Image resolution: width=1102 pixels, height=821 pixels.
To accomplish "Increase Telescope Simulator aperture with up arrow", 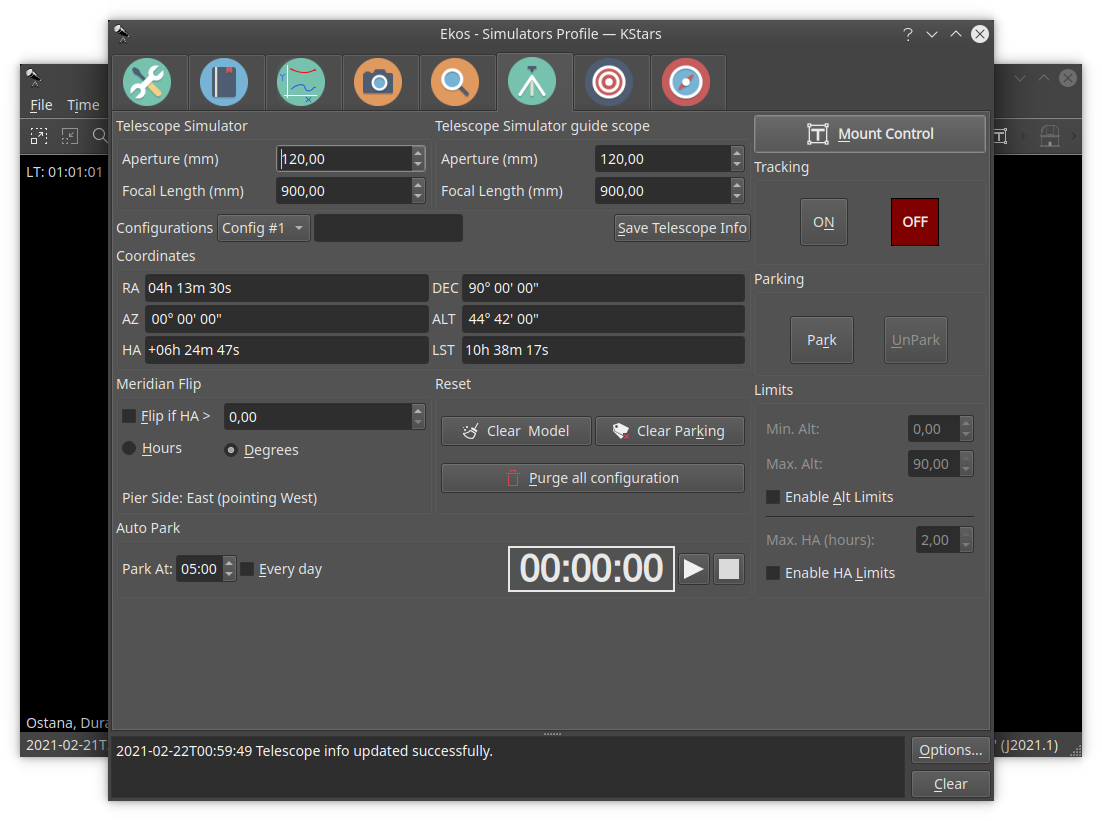I will coord(418,153).
